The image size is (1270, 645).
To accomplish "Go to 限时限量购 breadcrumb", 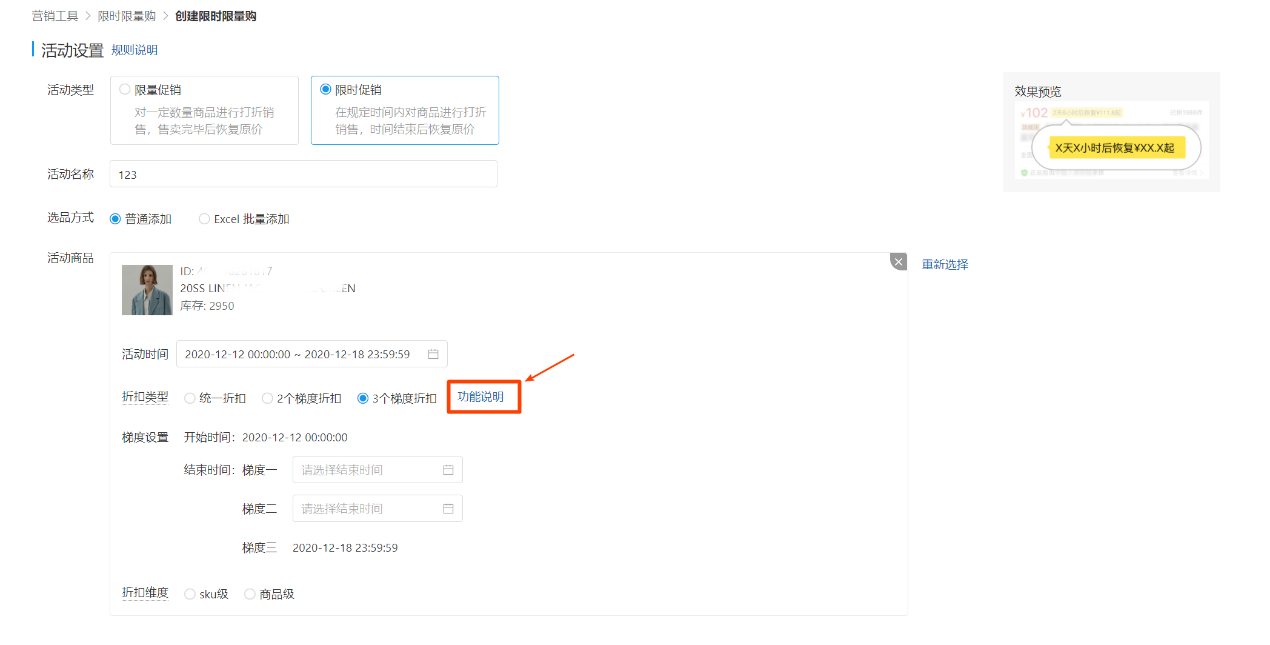I will 126,16.
